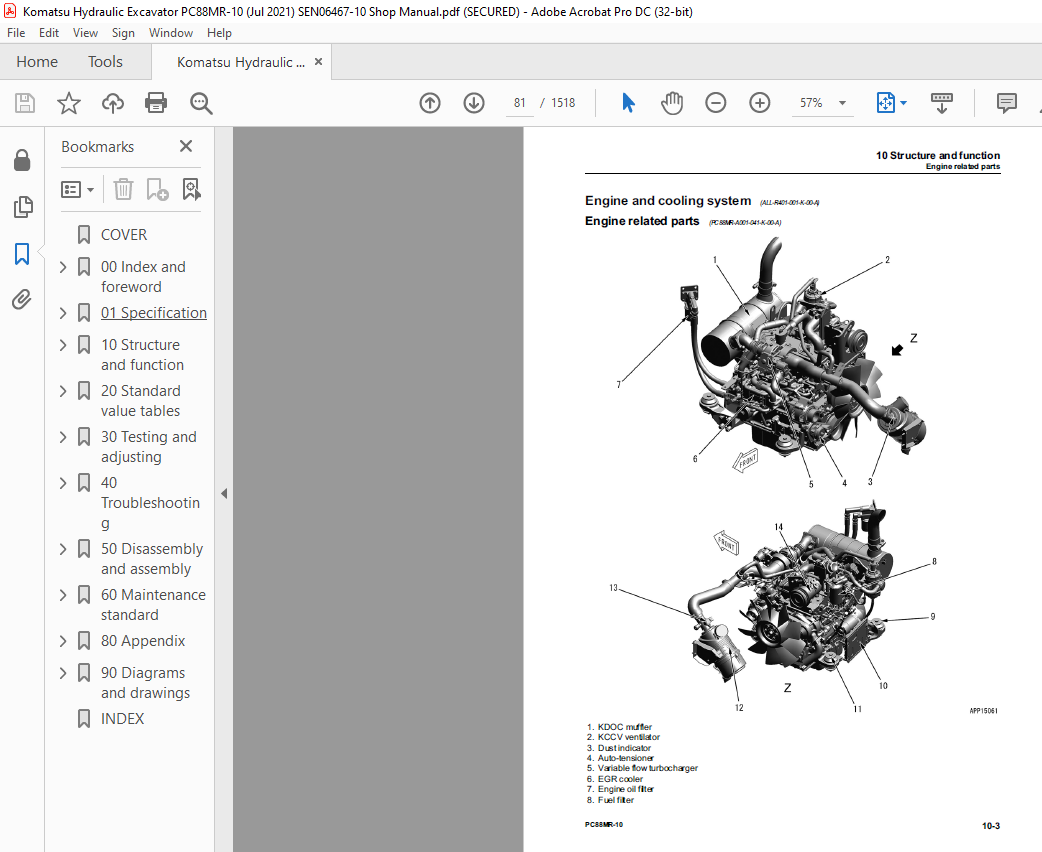Toggle the Bookmarks panel icon in sidebar
This screenshot has width=1042, height=852.
click(22, 253)
